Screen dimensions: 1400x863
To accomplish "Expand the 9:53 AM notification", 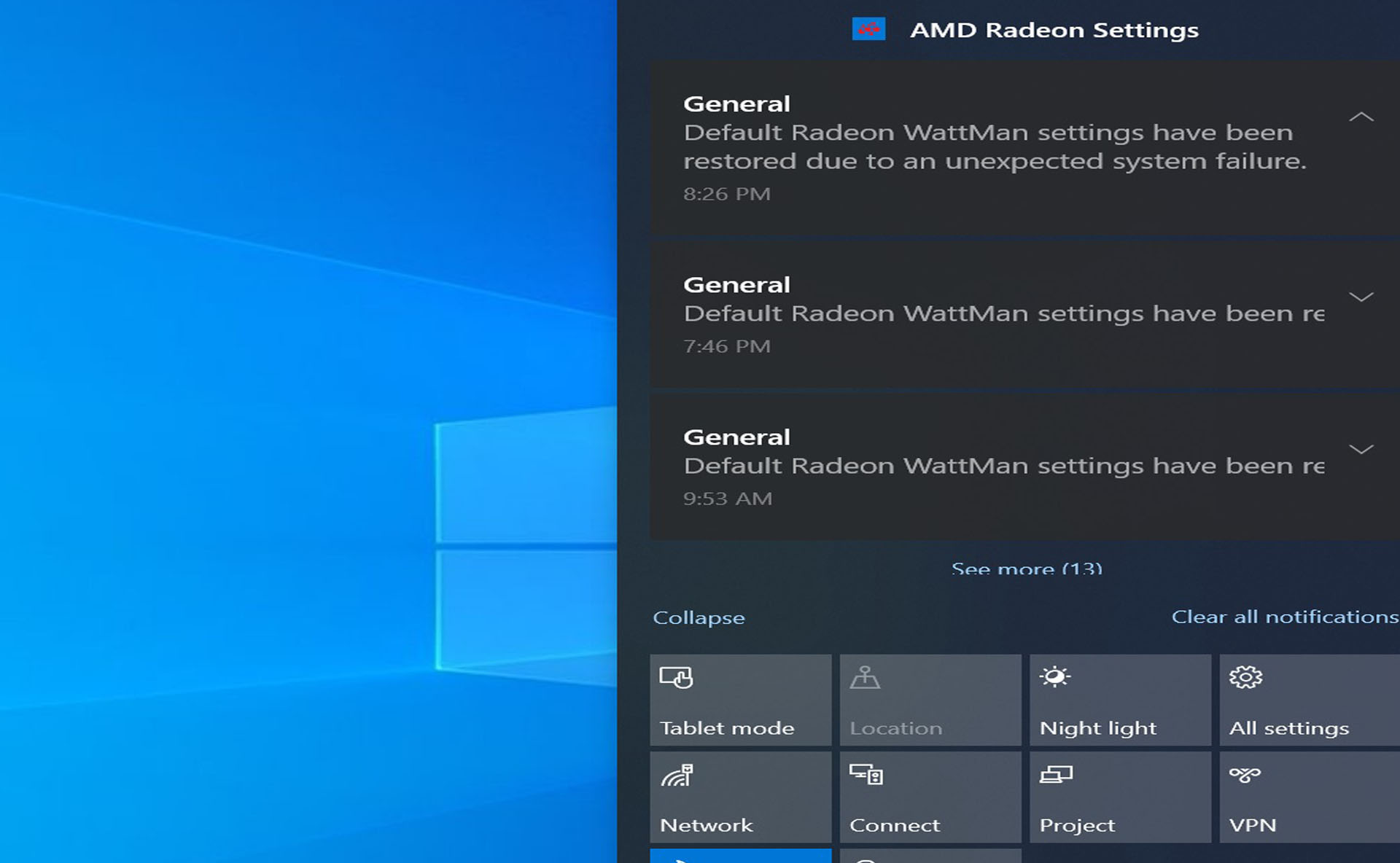I will pyautogui.click(x=1361, y=449).
